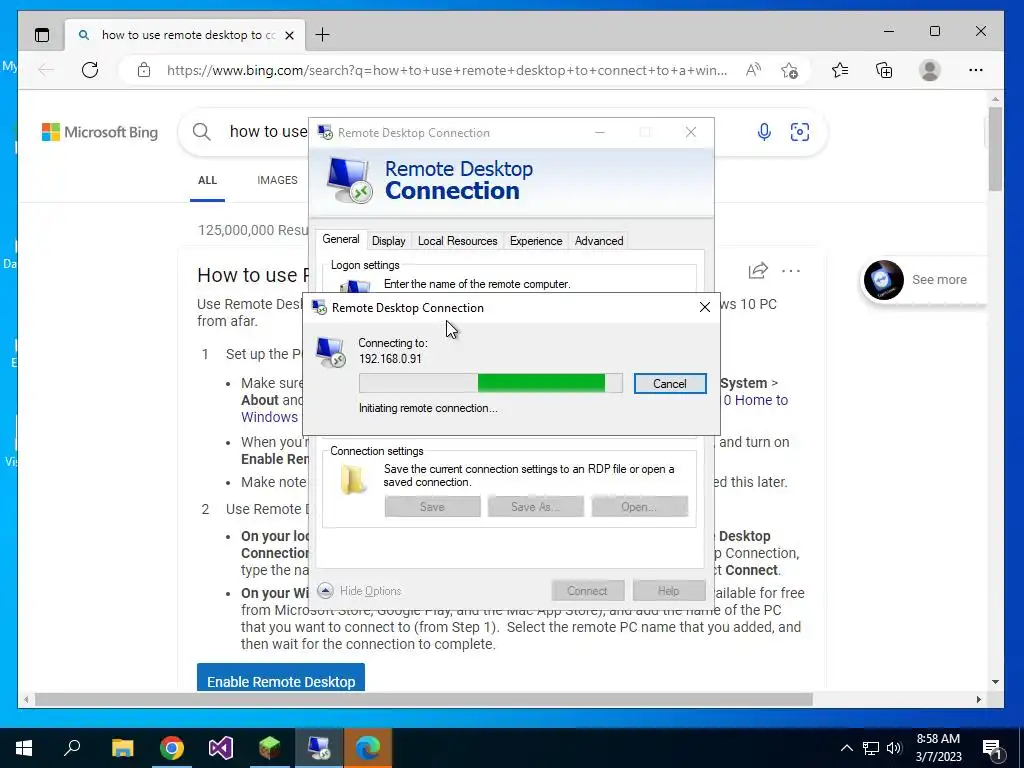Go back in Edge browser
Viewport: 1024px width, 768px height.
tap(46, 70)
